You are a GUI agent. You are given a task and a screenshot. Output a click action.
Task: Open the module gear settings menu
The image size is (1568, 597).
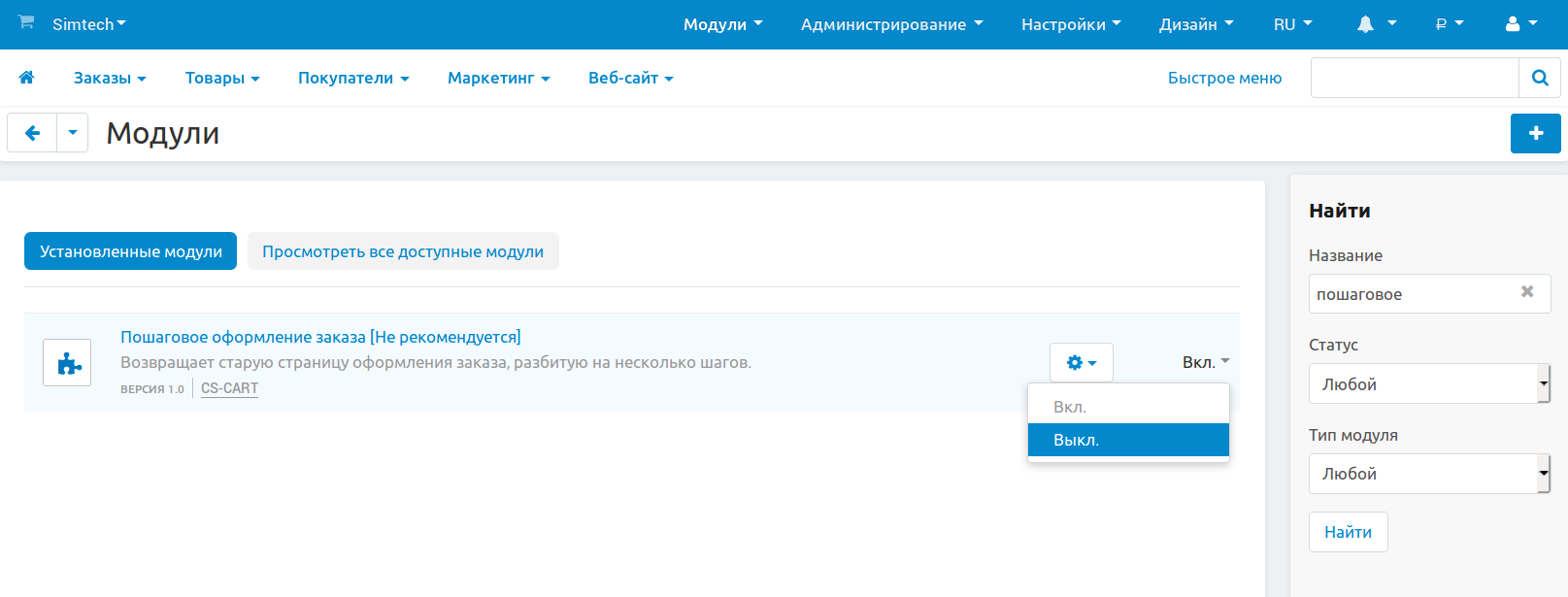1081,363
